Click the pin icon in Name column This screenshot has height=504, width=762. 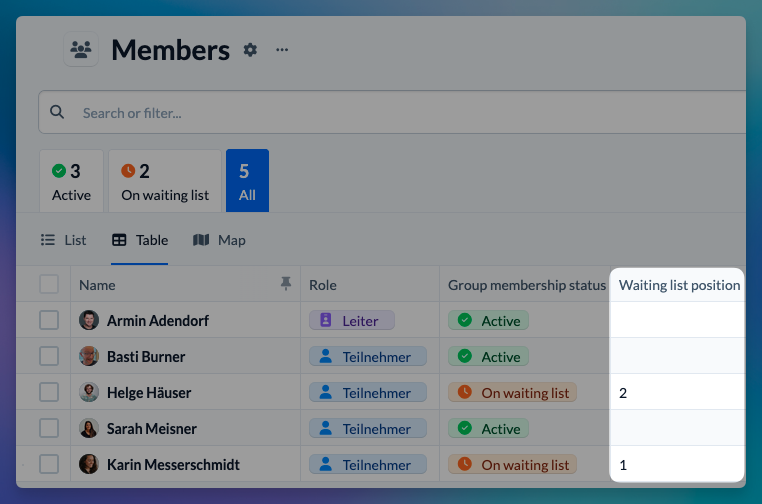point(286,283)
